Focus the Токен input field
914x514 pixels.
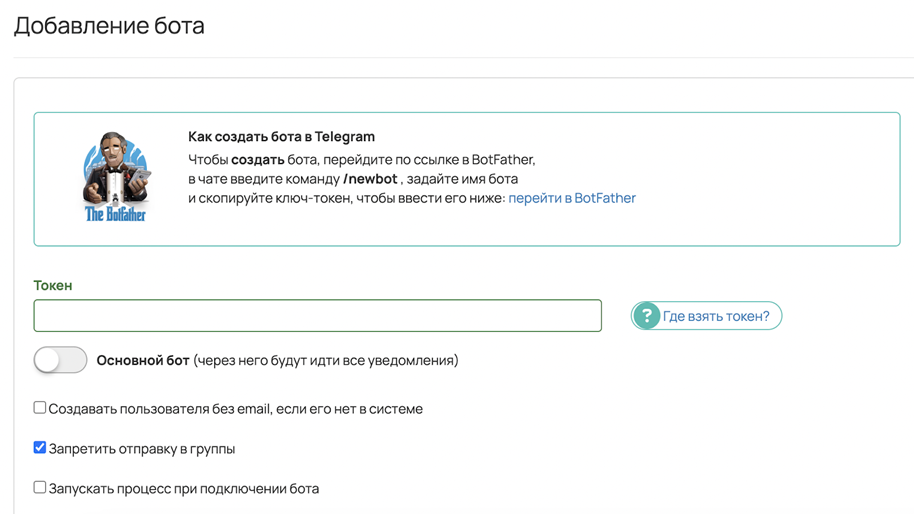[317, 316]
